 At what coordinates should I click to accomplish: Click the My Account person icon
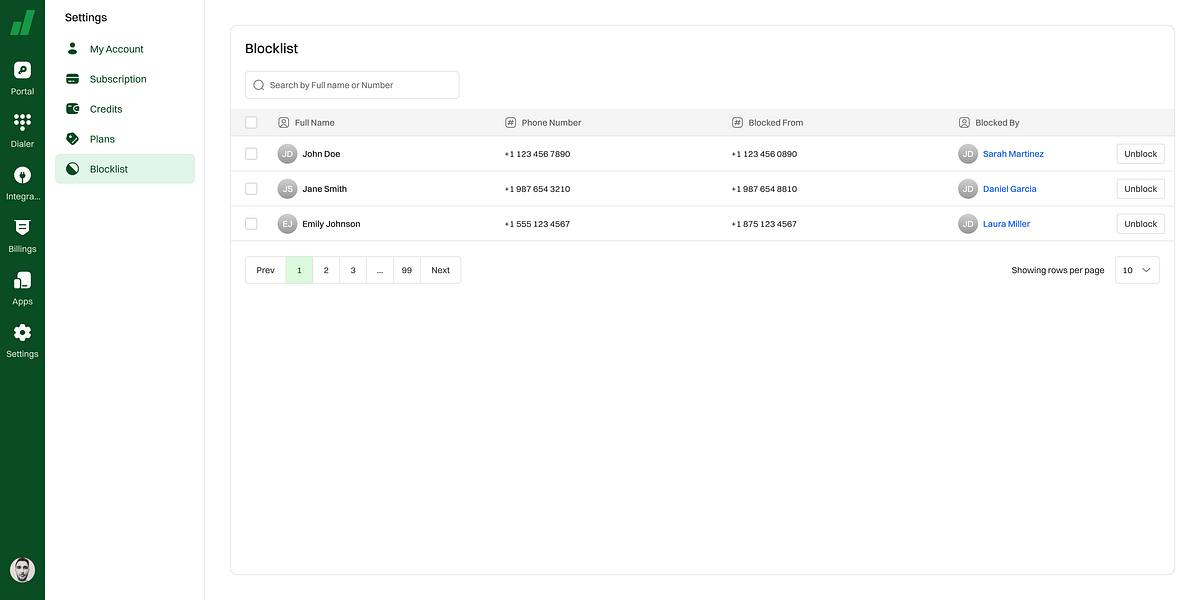[72, 48]
